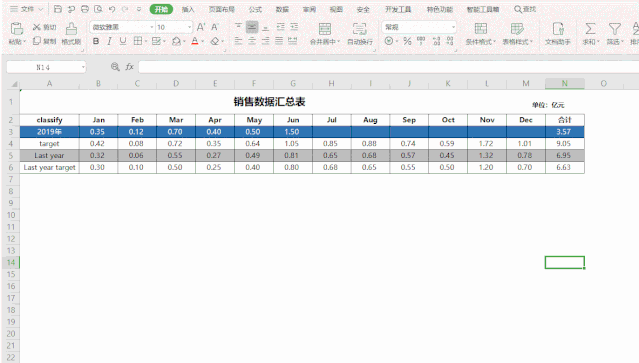This screenshot has width=639, height=363.
Task: Apply cell borders with the border icon
Action: tap(138, 41)
